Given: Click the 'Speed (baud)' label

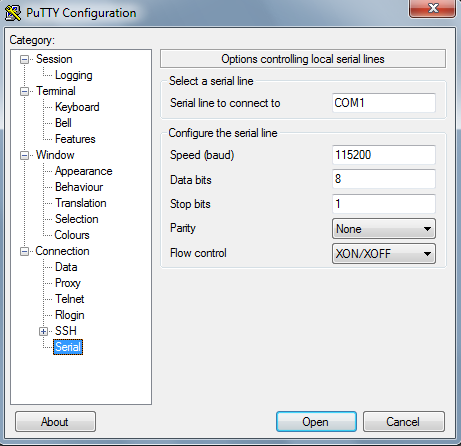Looking at the screenshot, I should tap(202, 155).
